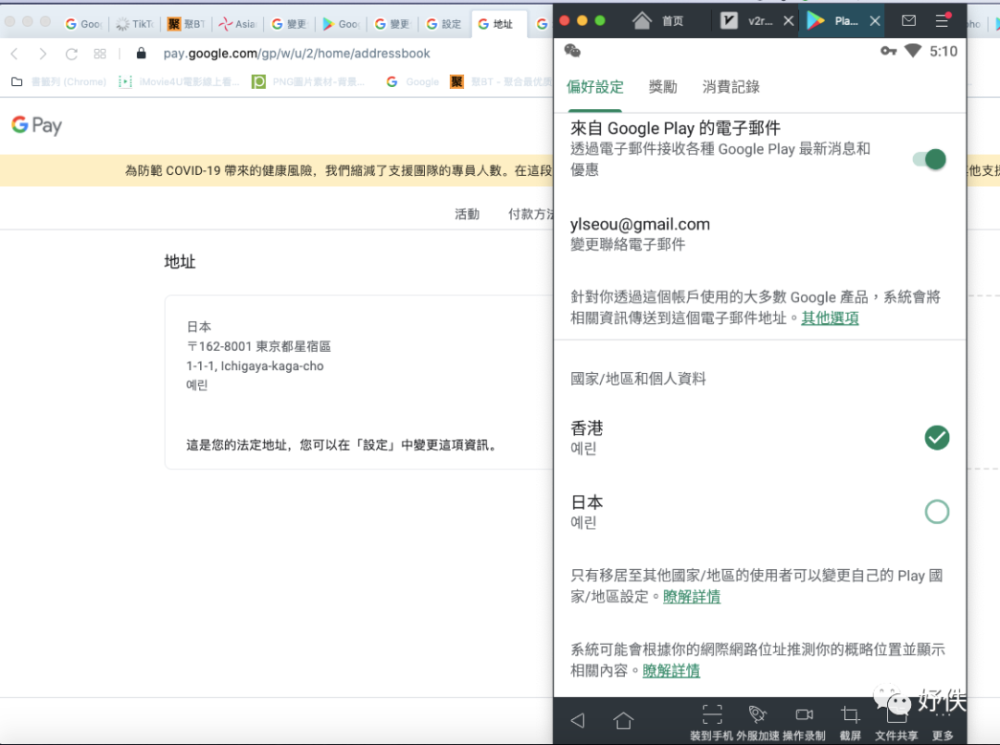Switch to the 設定 browser tab
The width and height of the screenshot is (1000, 745).
[x=443, y=24]
